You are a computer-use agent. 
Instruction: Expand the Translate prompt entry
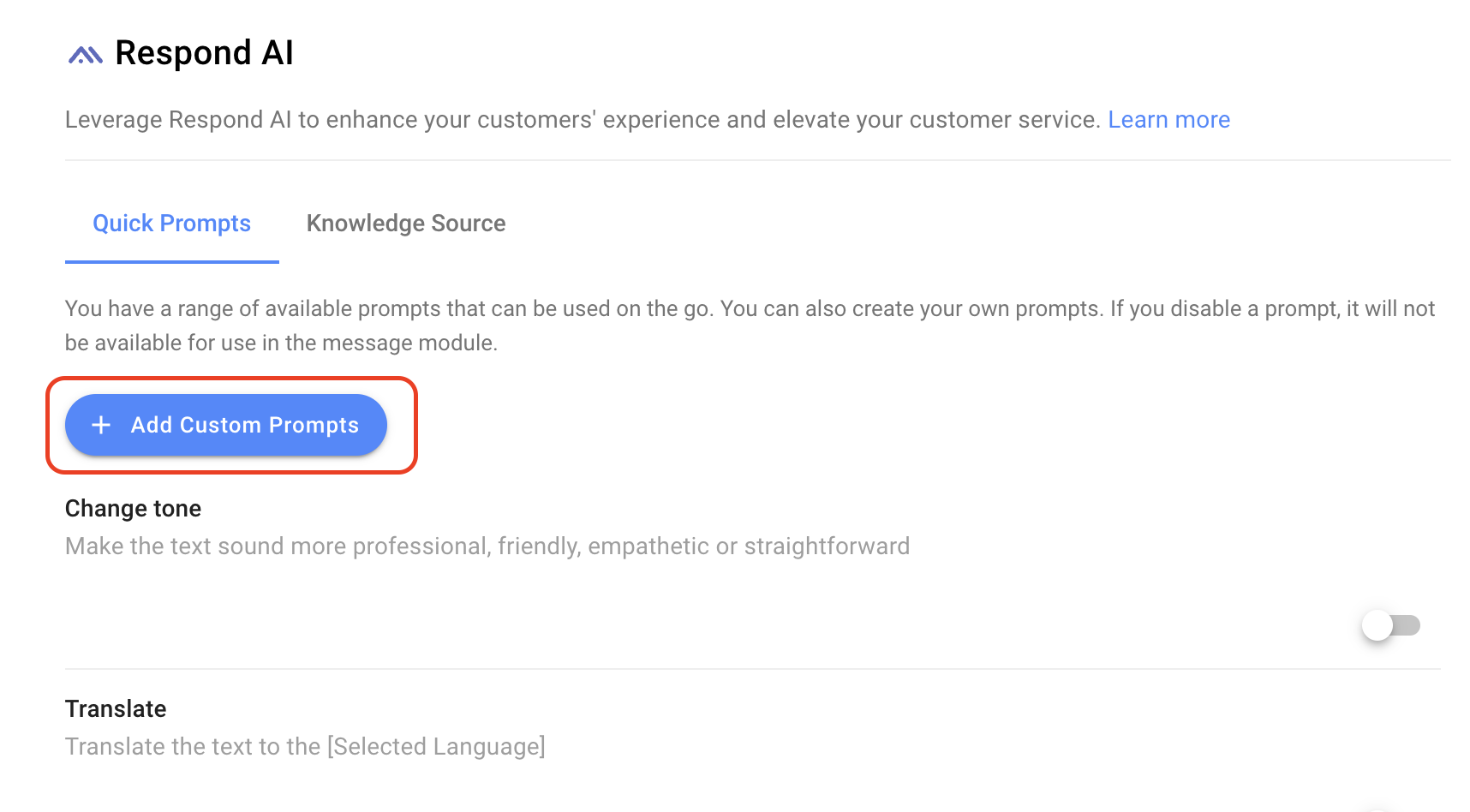115,709
